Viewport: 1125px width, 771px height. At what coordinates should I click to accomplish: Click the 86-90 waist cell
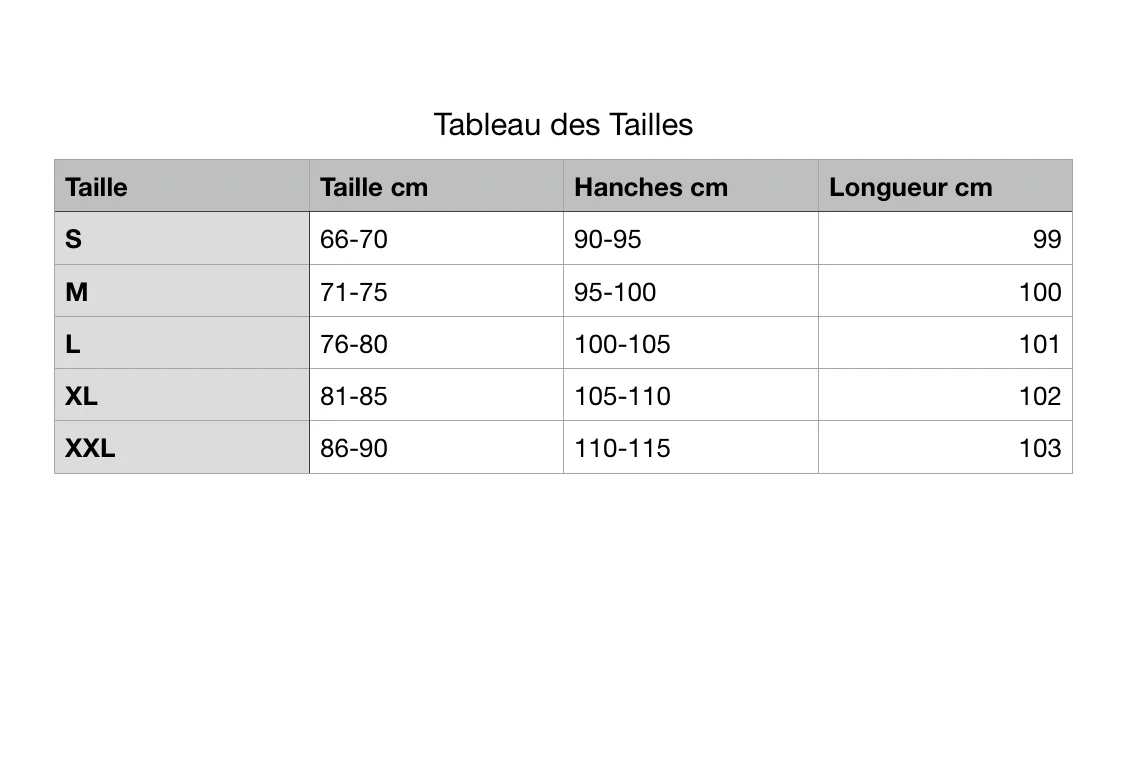pos(353,448)
